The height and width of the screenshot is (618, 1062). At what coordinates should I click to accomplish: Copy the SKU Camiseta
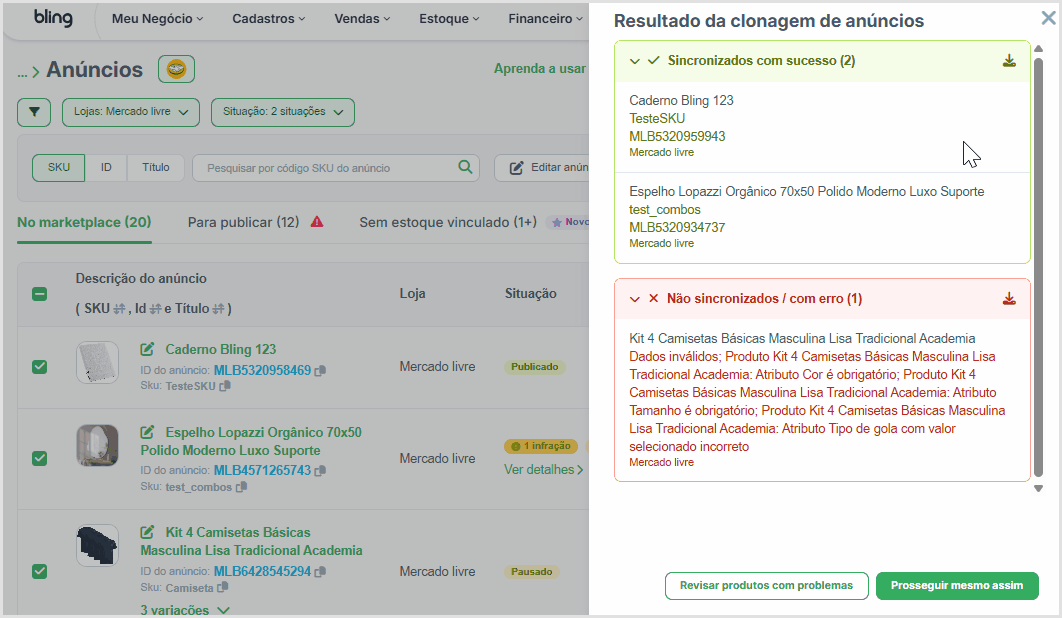(x=223, y=588)
